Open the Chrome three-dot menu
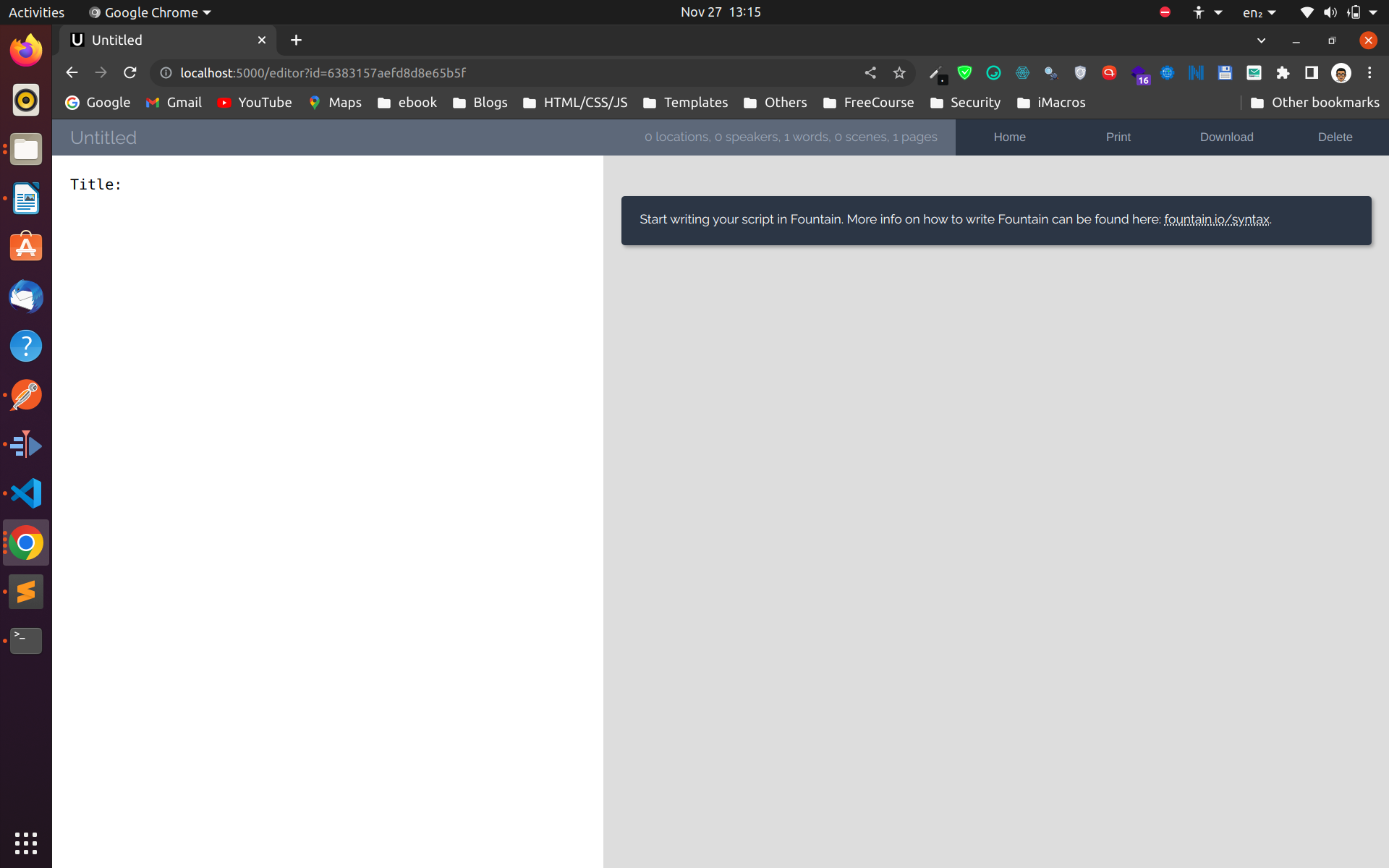Viewport: 1389px width, 868px height. coord(1369,72)
